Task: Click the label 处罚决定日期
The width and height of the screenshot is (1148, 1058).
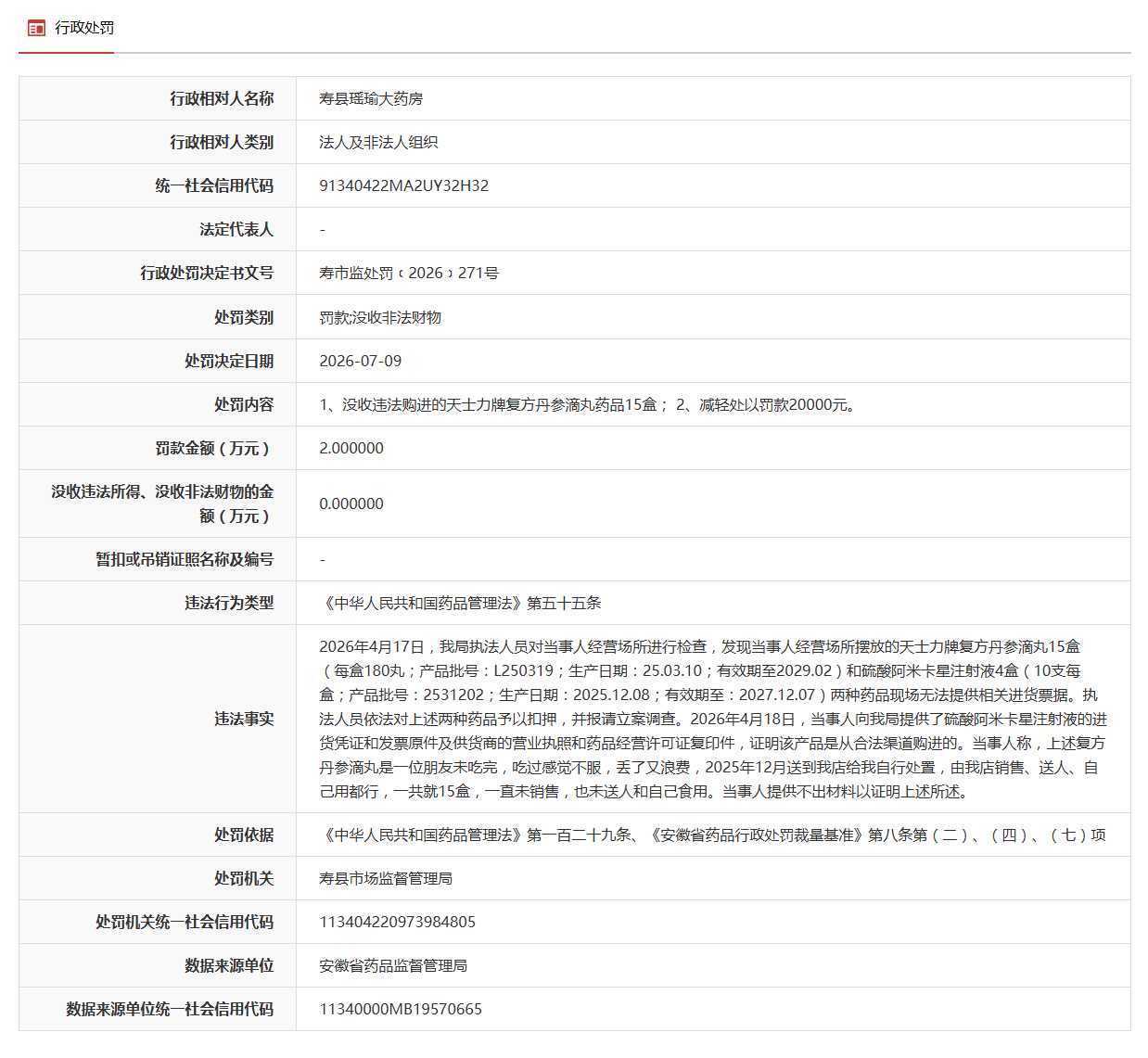Action: point(229,361)
